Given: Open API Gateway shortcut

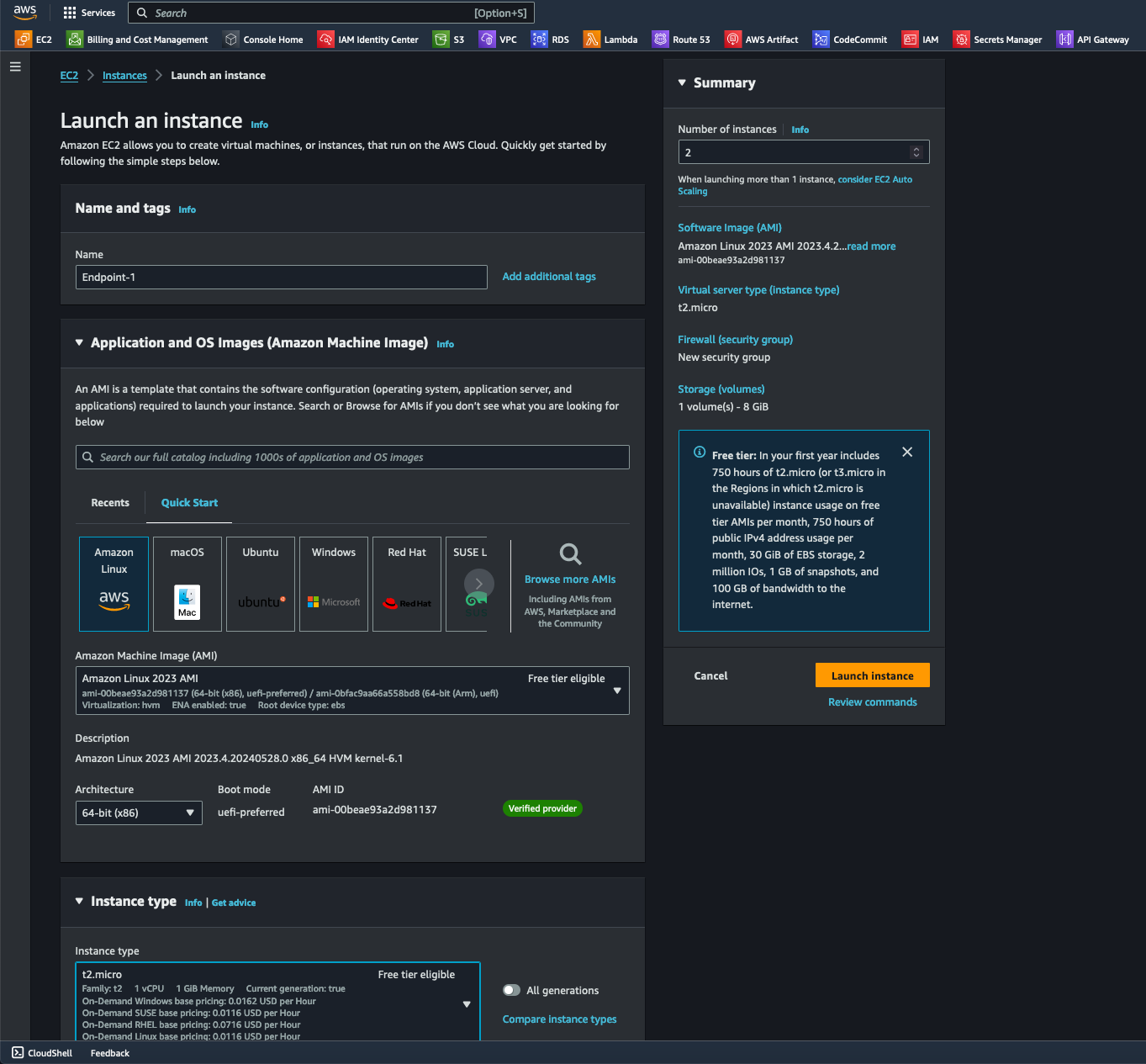Looking at the screenshot, I should click(x=1093, y=40).
